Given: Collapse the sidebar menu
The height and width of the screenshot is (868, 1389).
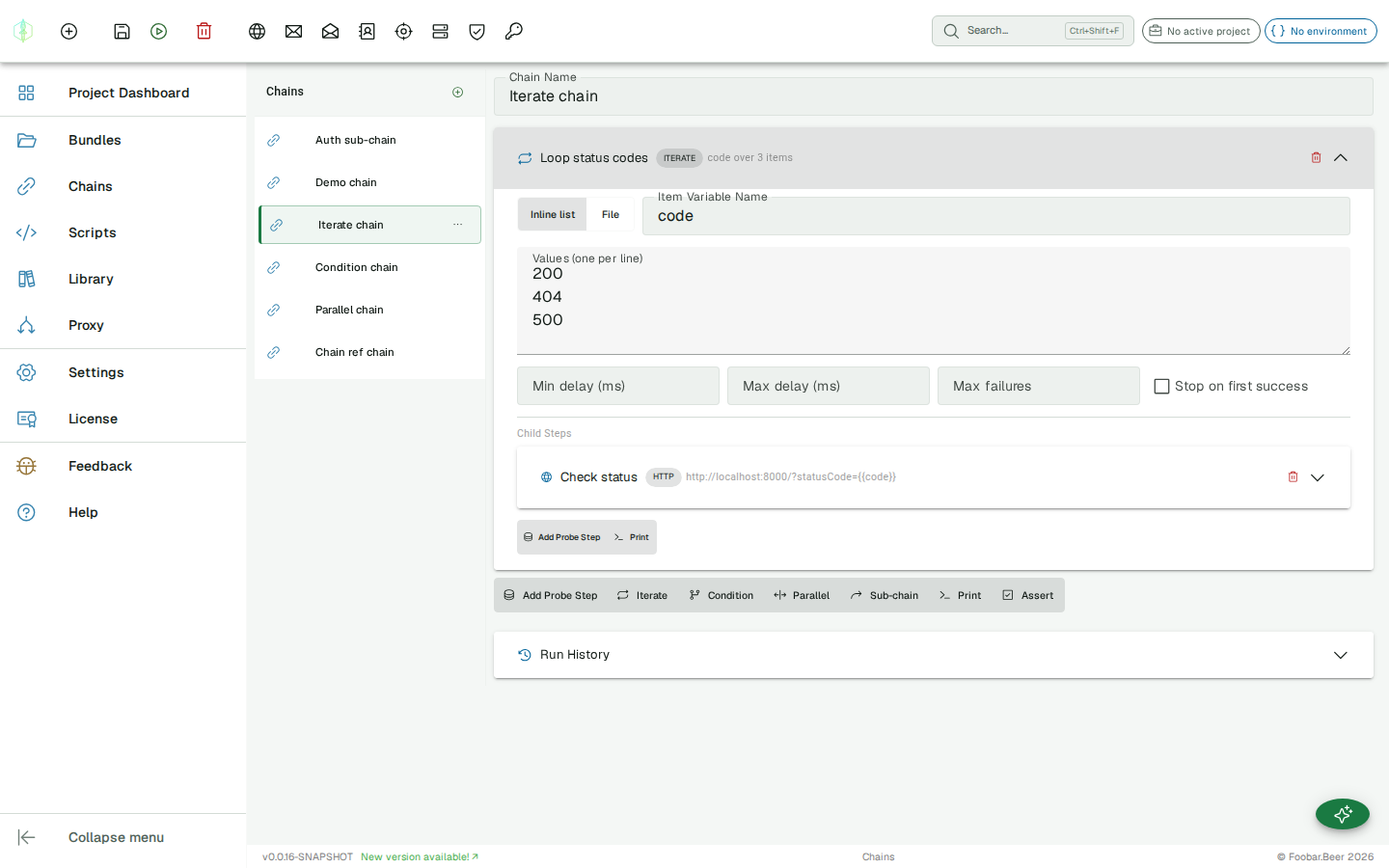Looking at the screenshot, I should 123,837.
